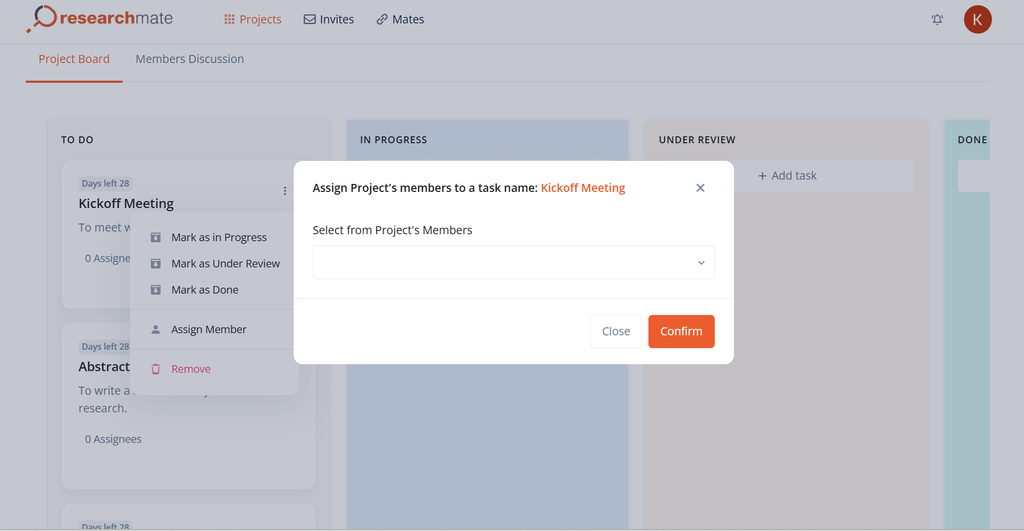The width and height of the screenshot is (1024, 531).
Task: Open Select from Project's Members combo box
Action: pyautogui.click(x=513, y=263)
